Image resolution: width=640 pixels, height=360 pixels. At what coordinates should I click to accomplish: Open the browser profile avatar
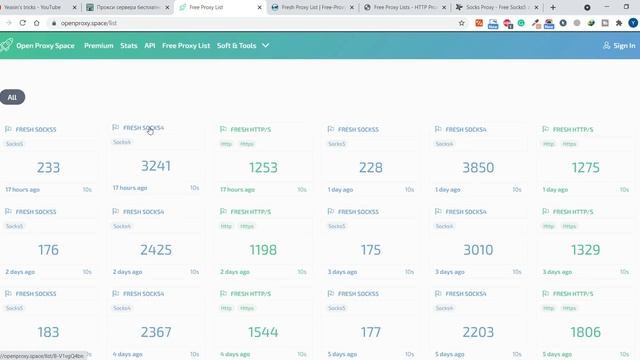633,23
